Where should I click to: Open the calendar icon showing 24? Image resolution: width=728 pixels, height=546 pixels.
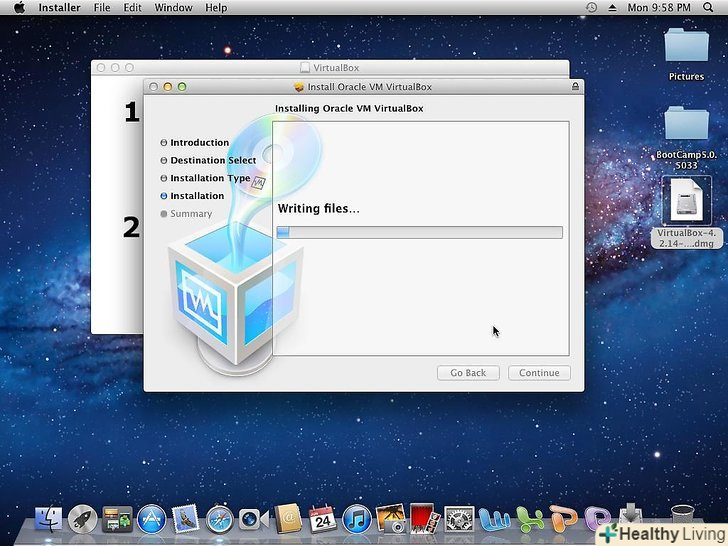tap(322, 518)
